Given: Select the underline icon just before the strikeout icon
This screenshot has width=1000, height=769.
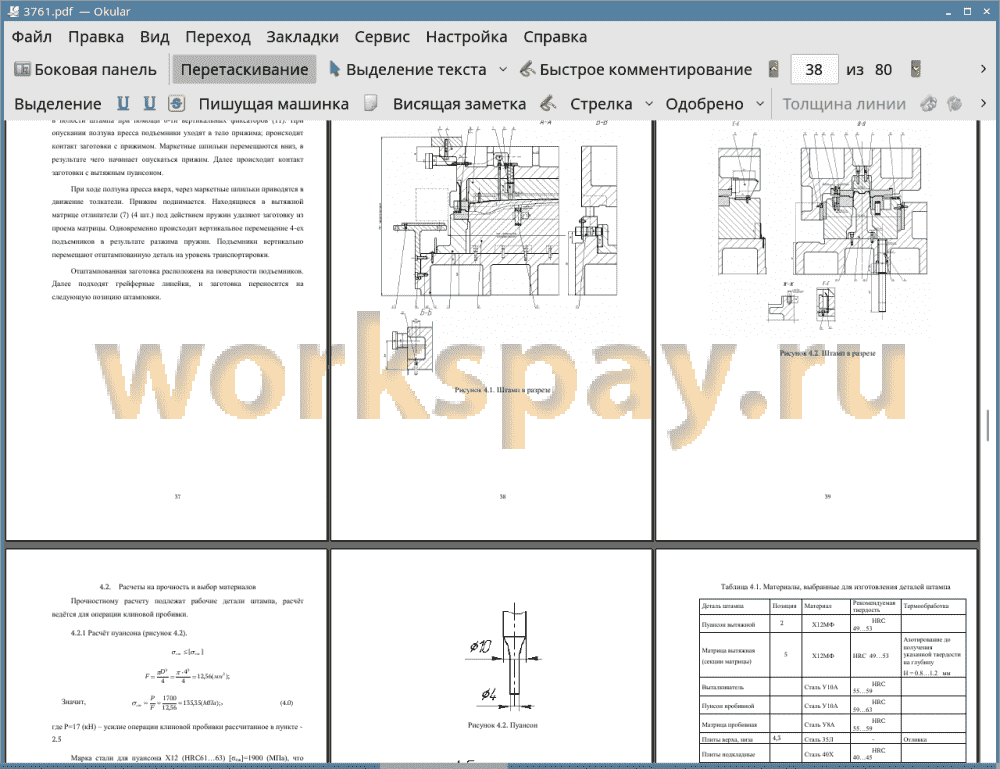Looking at the screenshot, I should tap(150, 103).
